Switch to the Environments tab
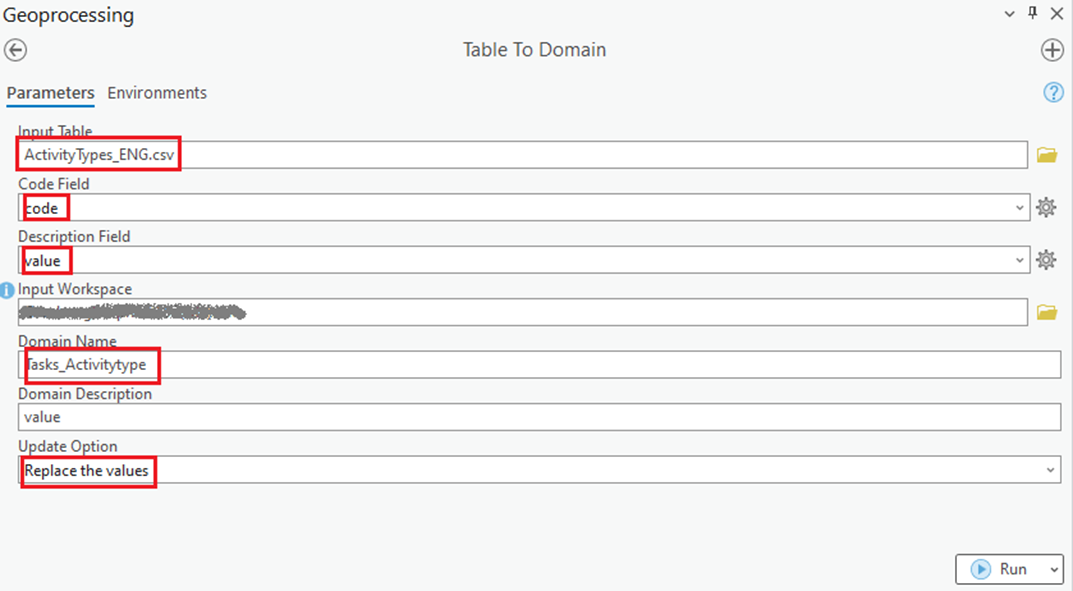 tap(157, 93)
